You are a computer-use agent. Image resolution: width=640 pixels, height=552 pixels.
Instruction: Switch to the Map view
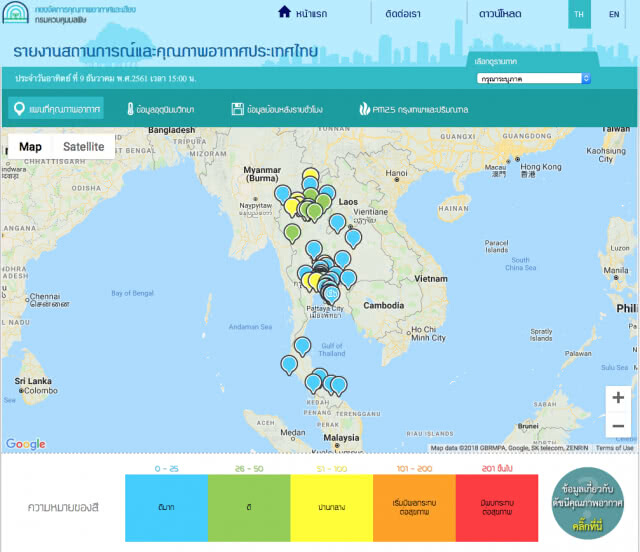pyautogui.click(x=30, y=147)
